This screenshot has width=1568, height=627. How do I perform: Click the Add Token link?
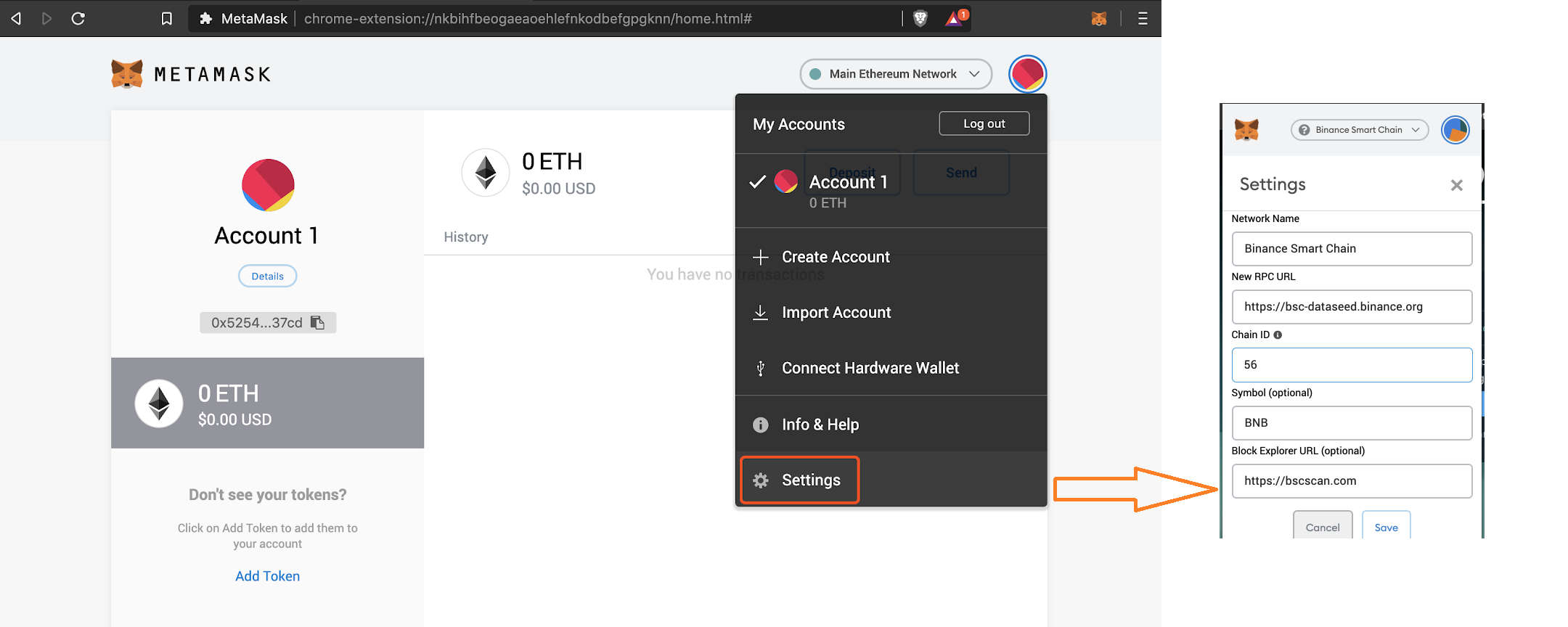coord(268,576)
